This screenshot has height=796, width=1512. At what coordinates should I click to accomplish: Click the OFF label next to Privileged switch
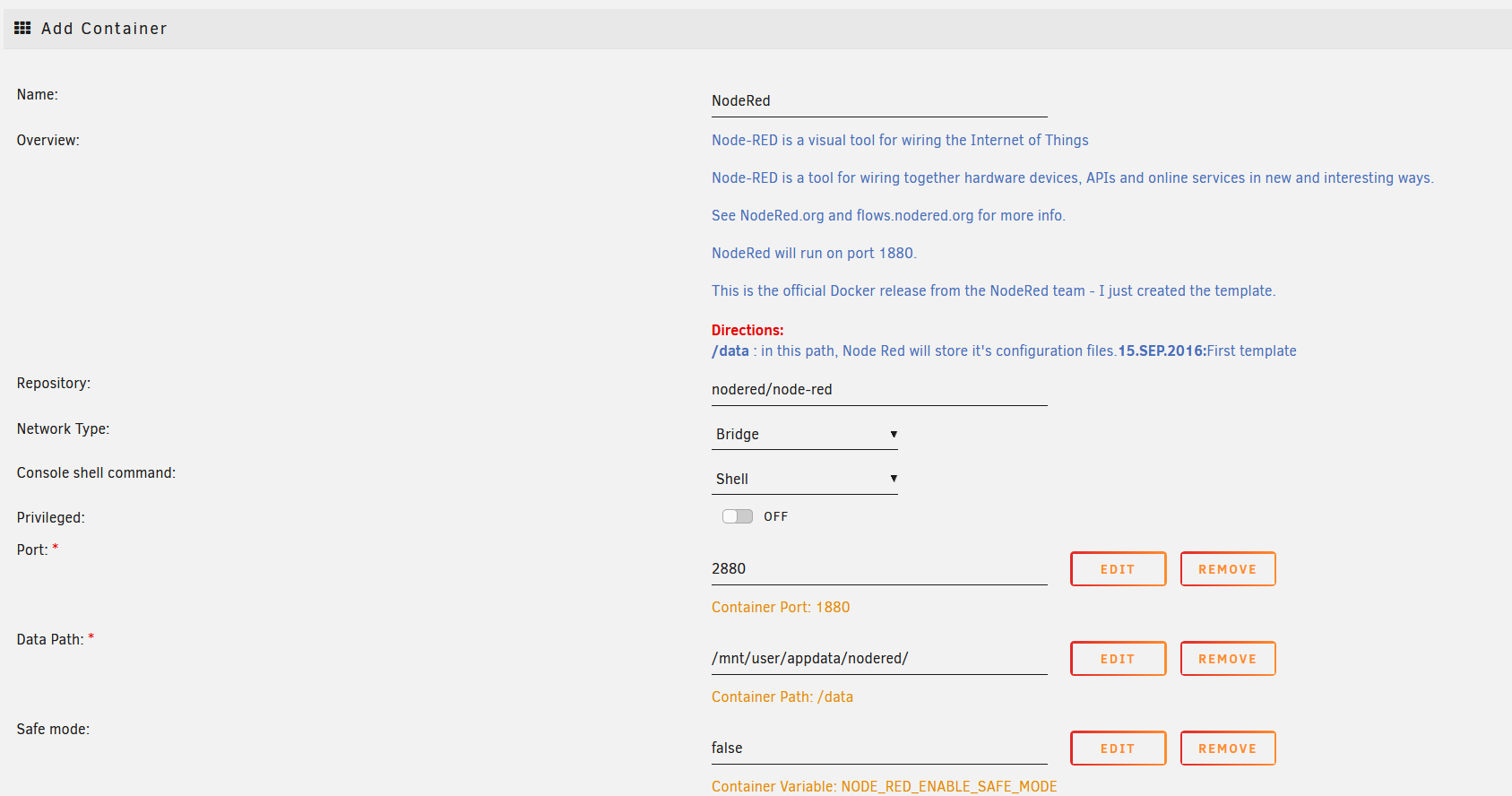click(x=776, y=516)
